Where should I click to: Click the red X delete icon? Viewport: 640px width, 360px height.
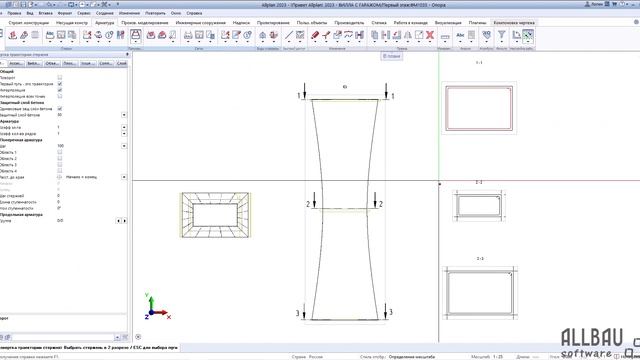tap(430, 35)
